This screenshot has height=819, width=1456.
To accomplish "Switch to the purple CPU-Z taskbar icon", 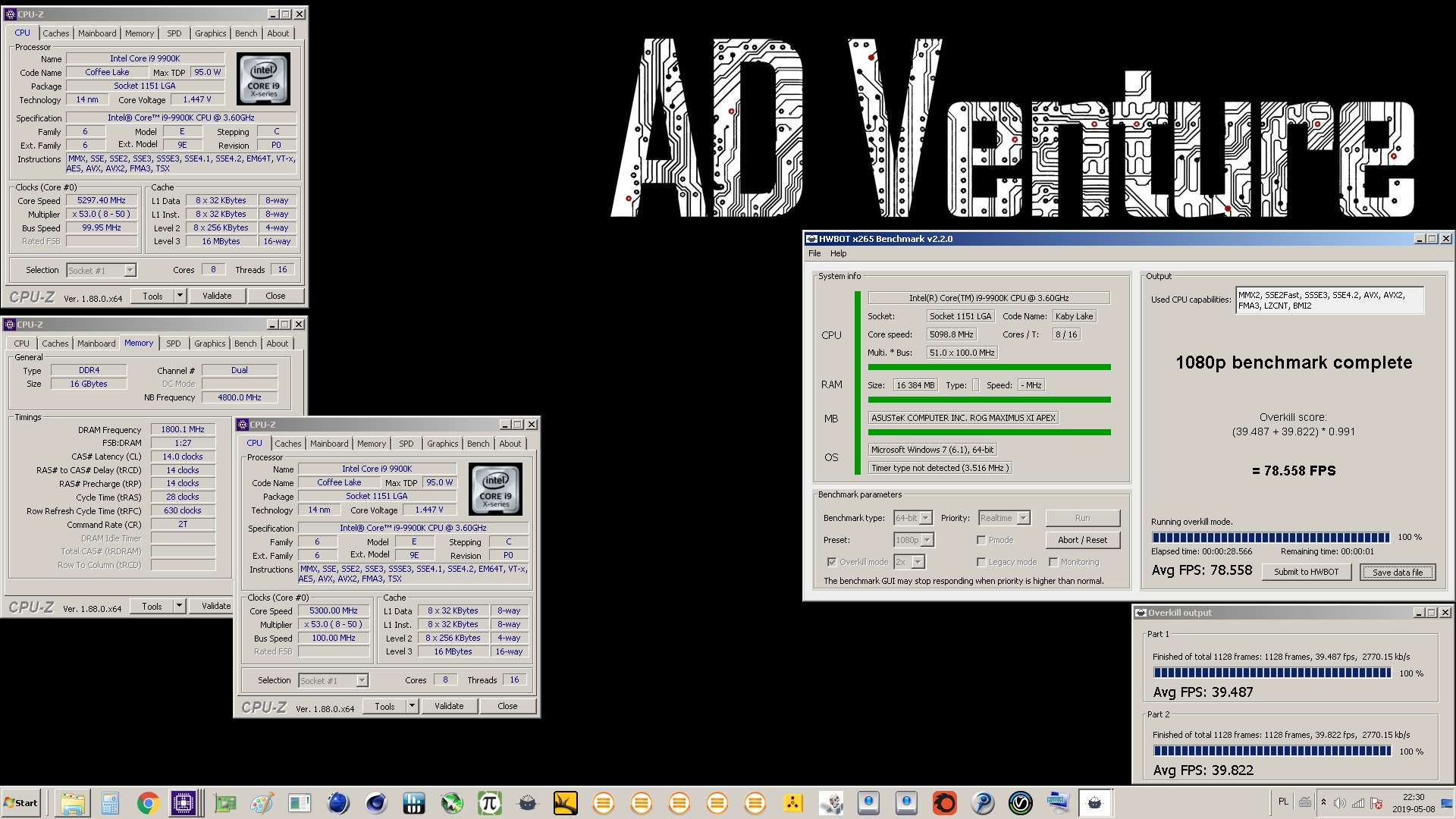I will tap(184, 803).
